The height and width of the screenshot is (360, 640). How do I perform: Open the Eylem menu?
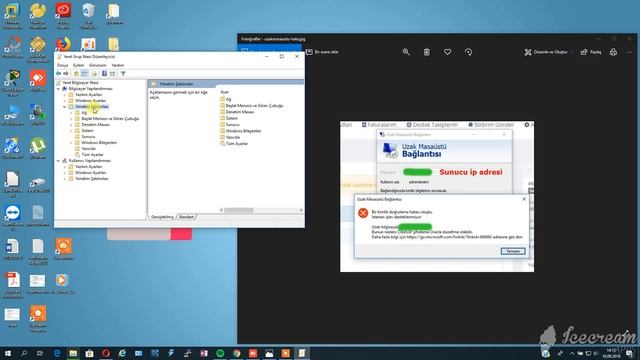coord(78,65)
